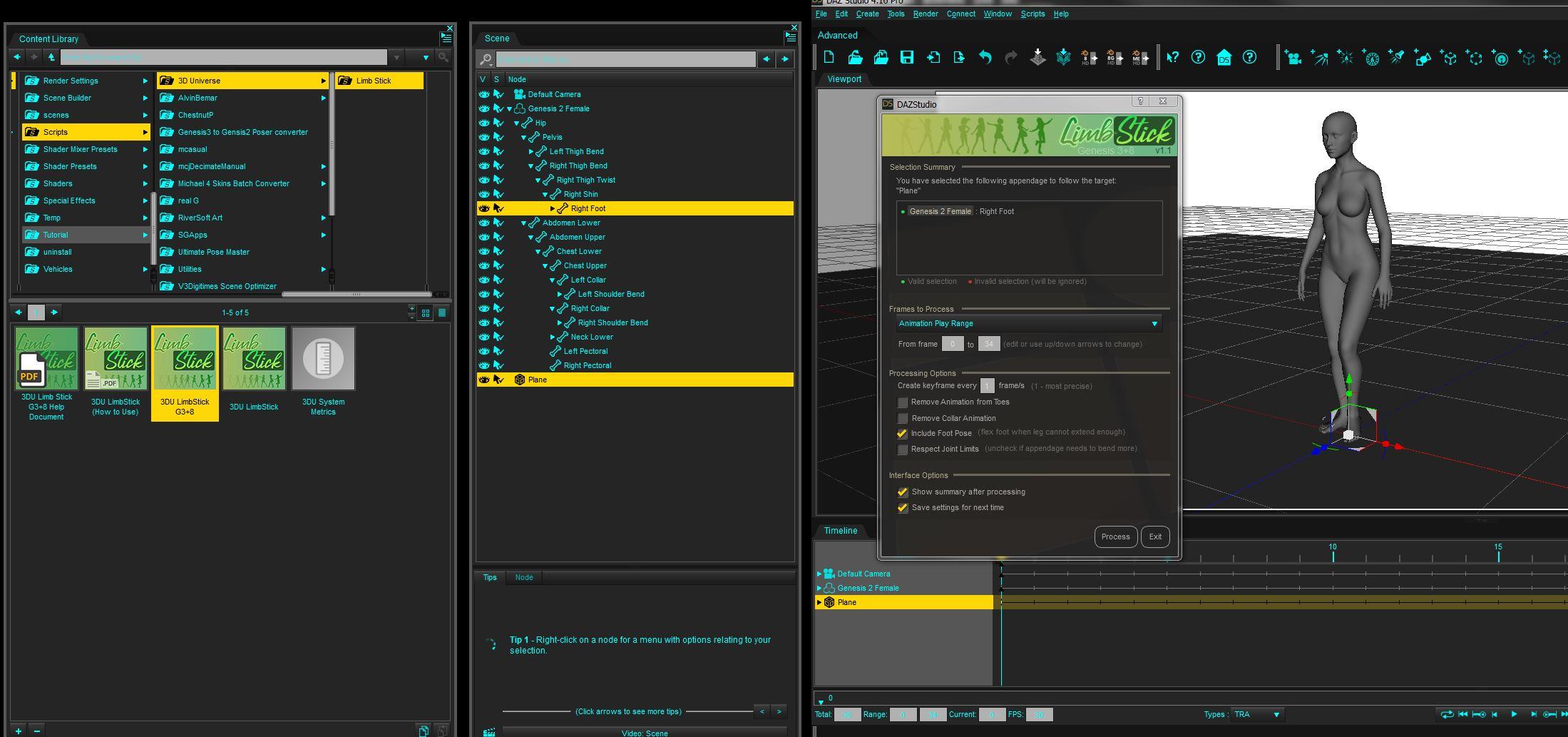Click the Process button
Viewport: 1568px width, 737px height.
point(1116,537)
